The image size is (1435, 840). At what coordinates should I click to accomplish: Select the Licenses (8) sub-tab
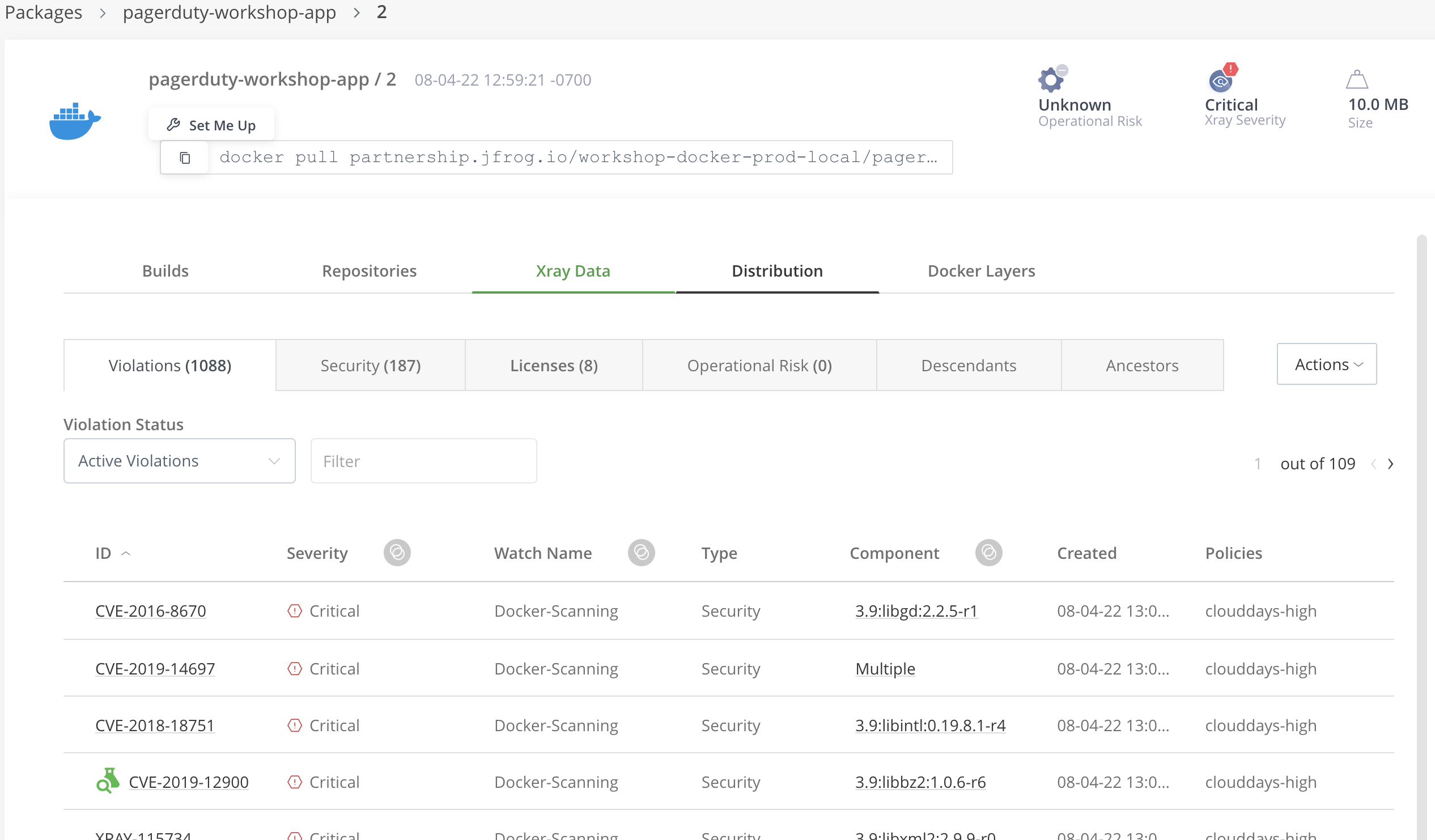point(554,365)
